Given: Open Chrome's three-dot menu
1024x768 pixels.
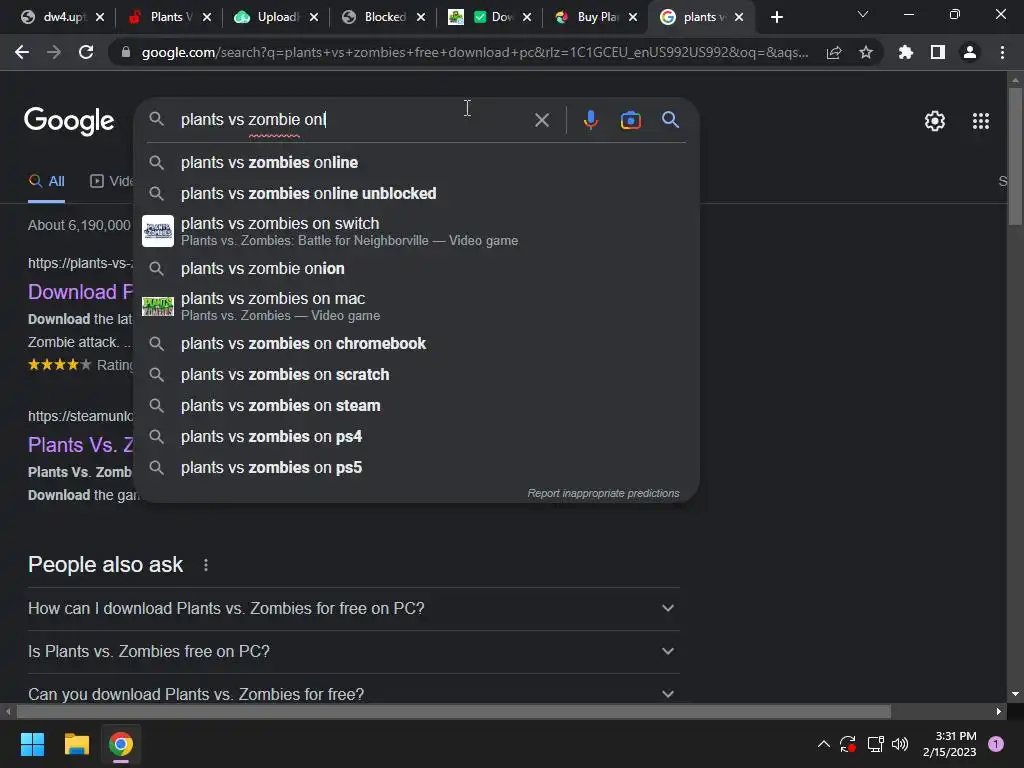Looking at the screenshot, I should tap(1002, 52).
